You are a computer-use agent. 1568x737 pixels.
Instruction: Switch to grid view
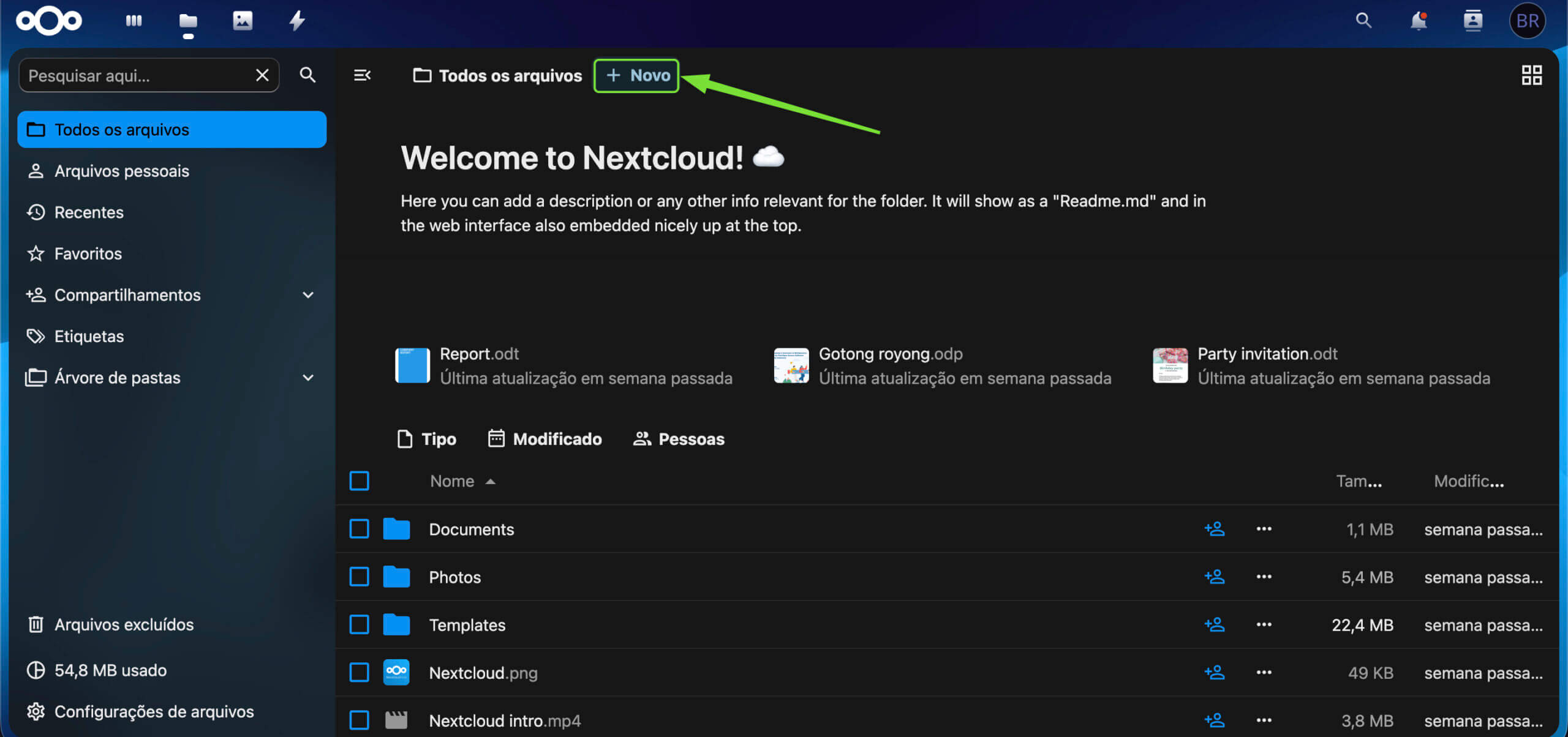(x=1531, y=75)
